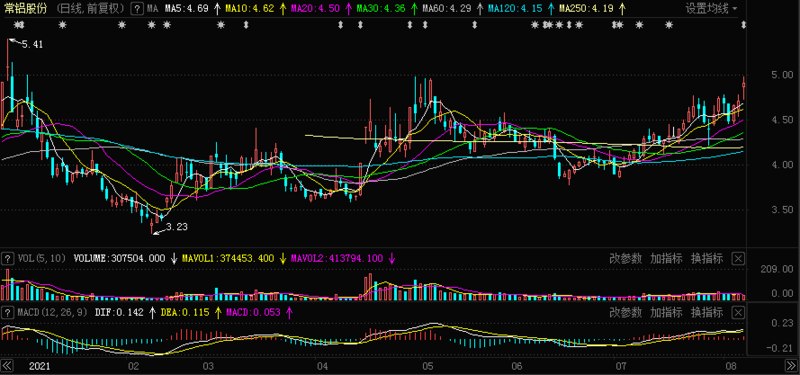The width and height of the screenshot is (800, 375).
Task: Select the MA10:4.62 legend value
Action: (x=249, y=9)
